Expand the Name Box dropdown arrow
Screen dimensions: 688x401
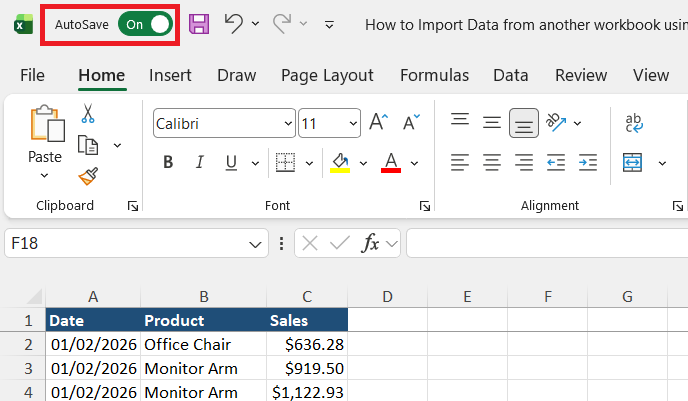tap(255, 244)
